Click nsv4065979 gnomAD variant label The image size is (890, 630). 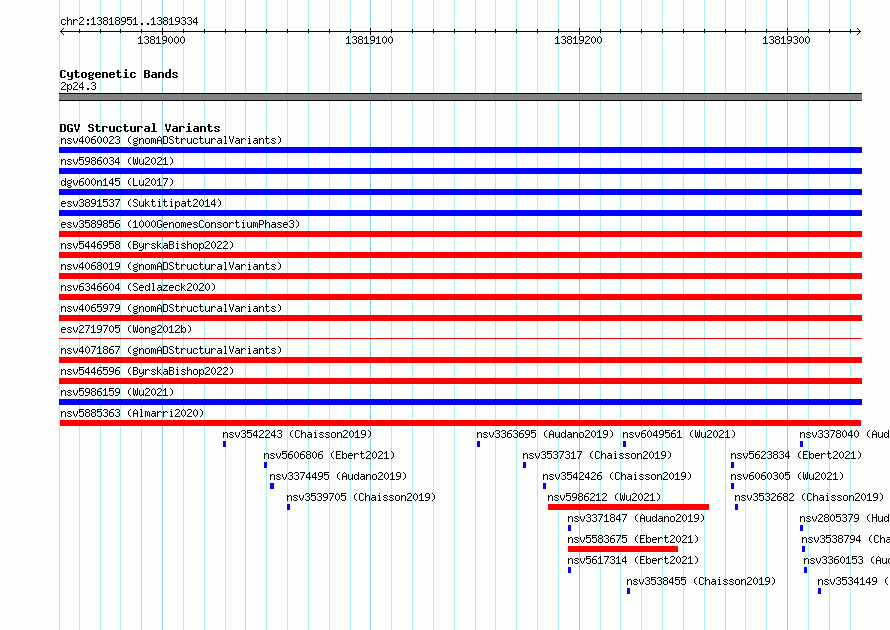click(x=171, y=308)
